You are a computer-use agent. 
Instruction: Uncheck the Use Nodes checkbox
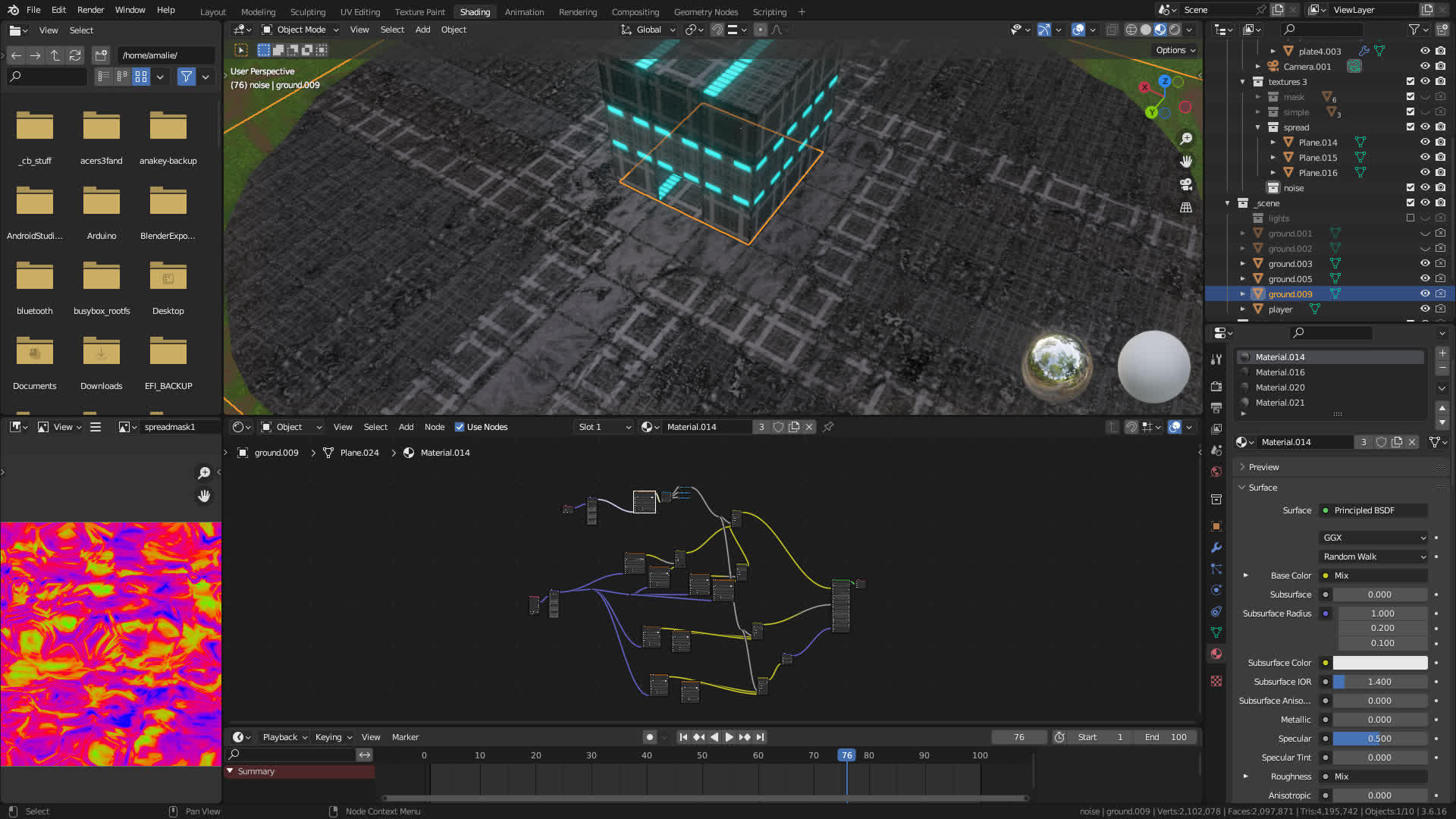460,427
